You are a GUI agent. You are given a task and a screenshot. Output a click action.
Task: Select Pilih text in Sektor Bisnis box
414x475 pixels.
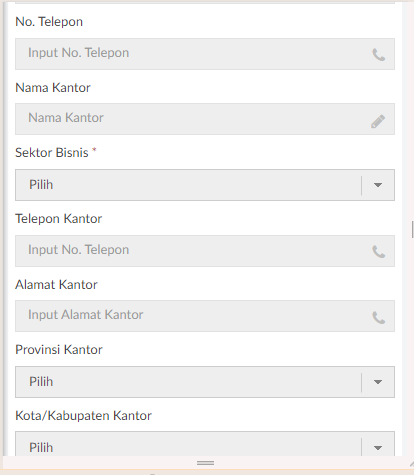pos(41,185)
